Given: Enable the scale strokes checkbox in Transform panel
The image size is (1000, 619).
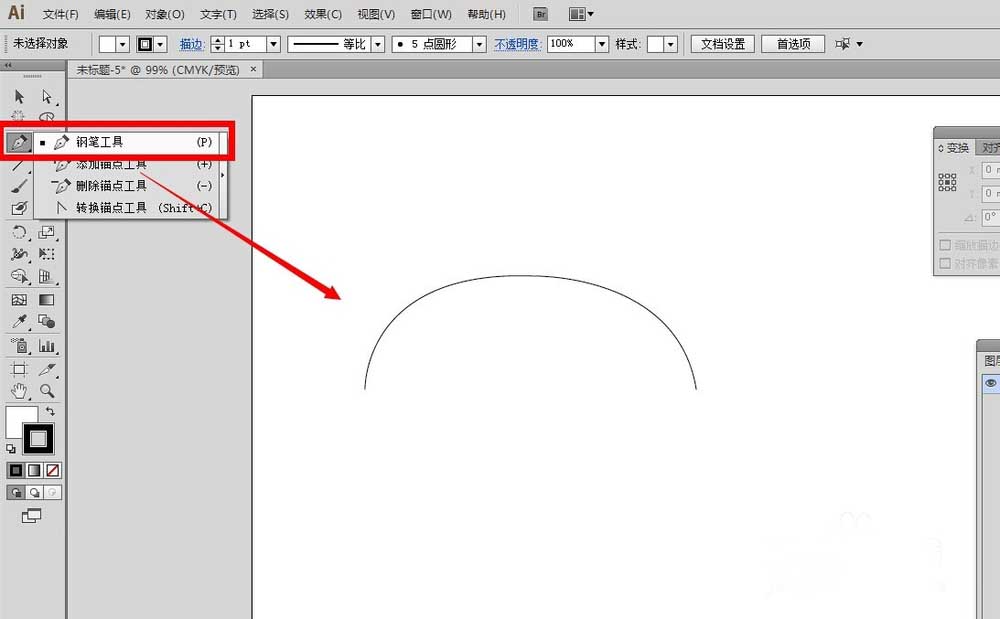Looking at the screenshot, I should [x=945, y=245].
